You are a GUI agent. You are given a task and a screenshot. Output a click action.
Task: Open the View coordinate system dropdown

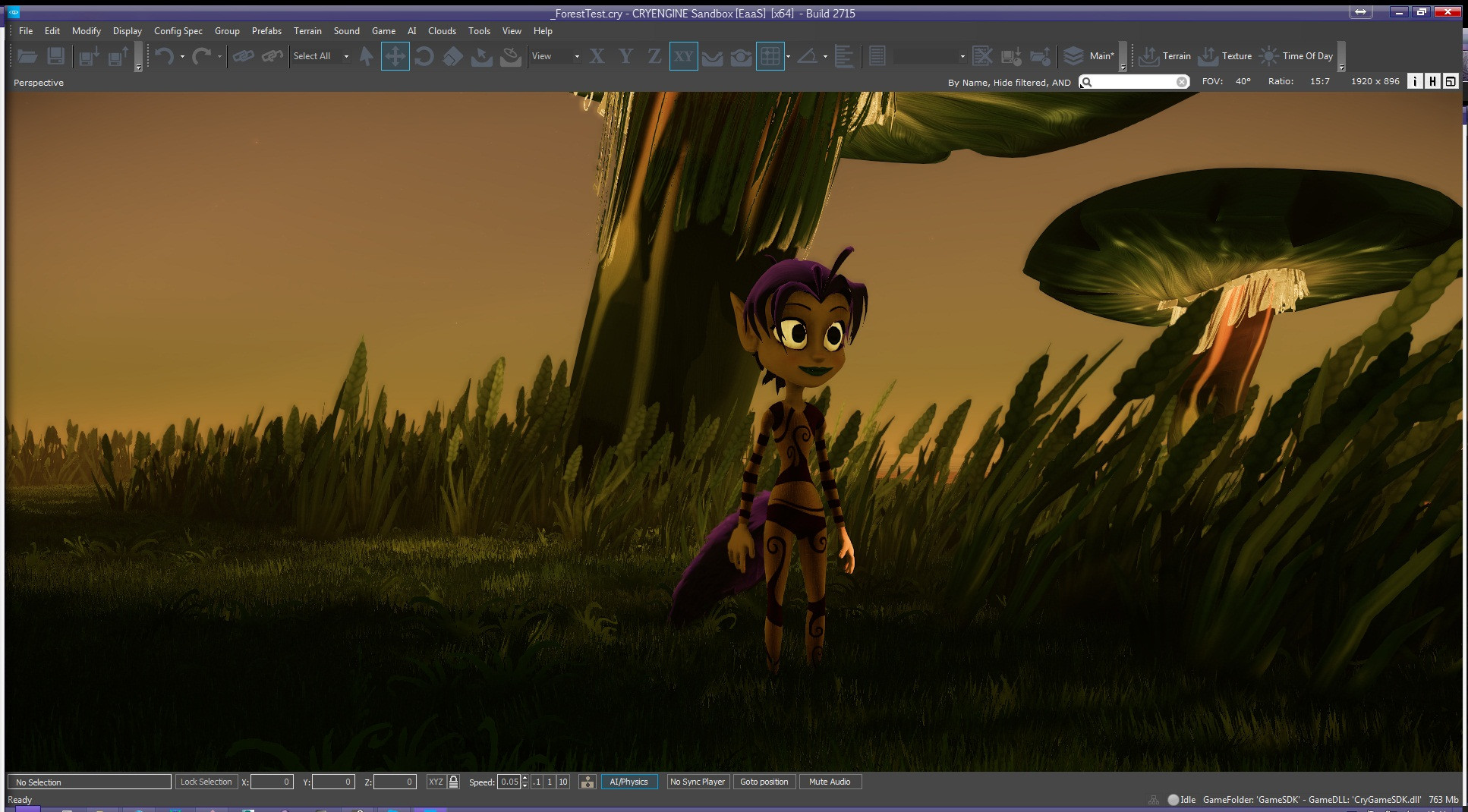click(556, 56)
